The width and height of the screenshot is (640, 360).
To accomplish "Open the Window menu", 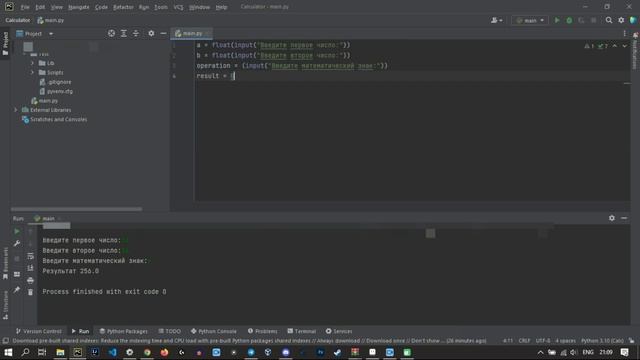I will pyautogui.click(x=200, y=7).
